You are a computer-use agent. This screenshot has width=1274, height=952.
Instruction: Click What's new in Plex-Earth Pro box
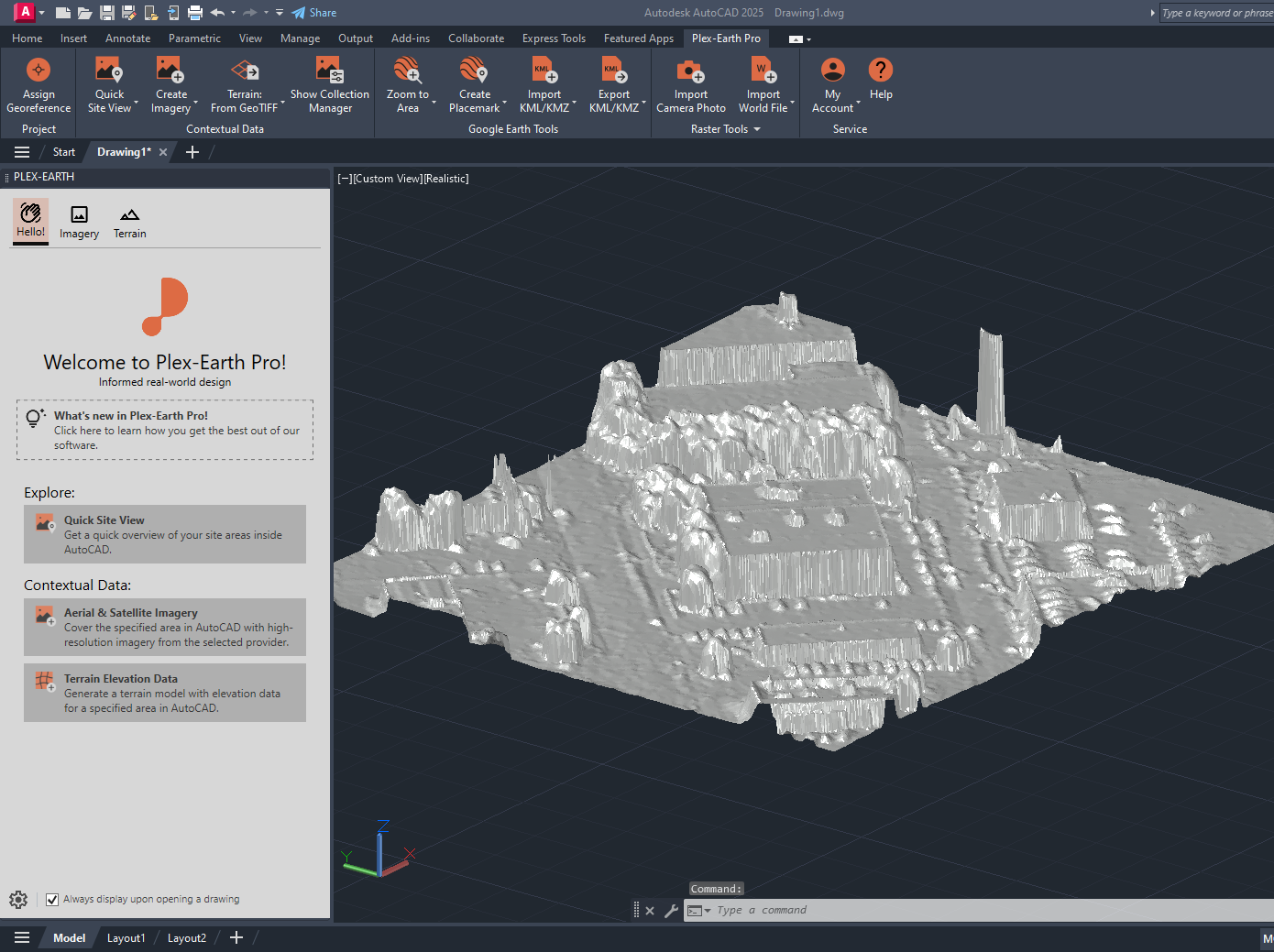pyautogui.click(x=165, y=430)
